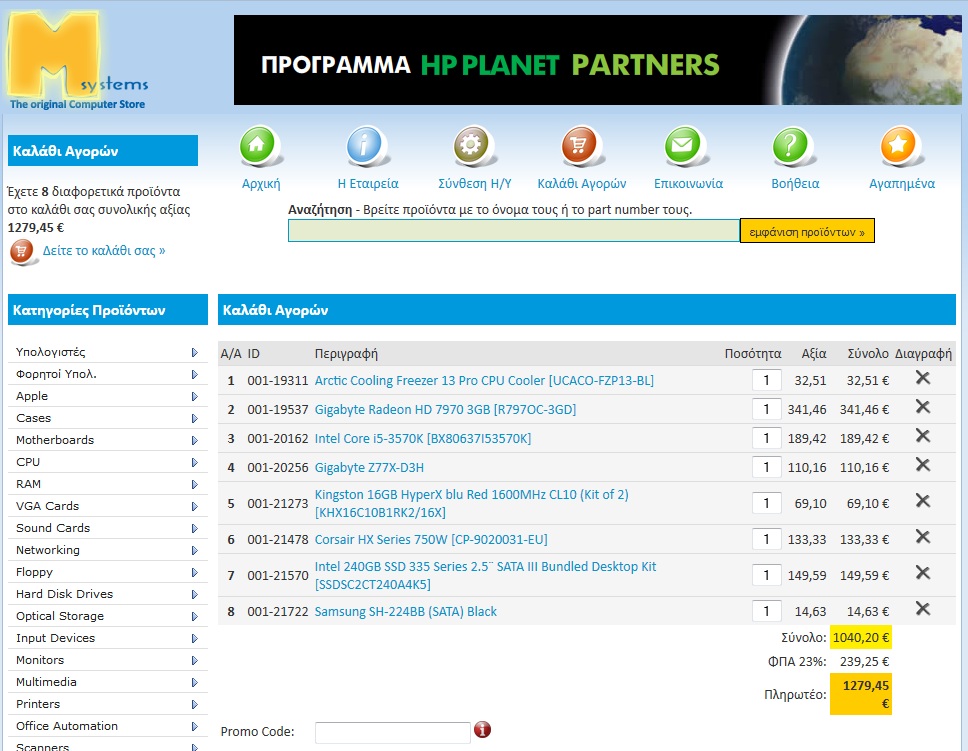Click the Promo Code input field
The image size is (968, 751).
tap(393, 732)
